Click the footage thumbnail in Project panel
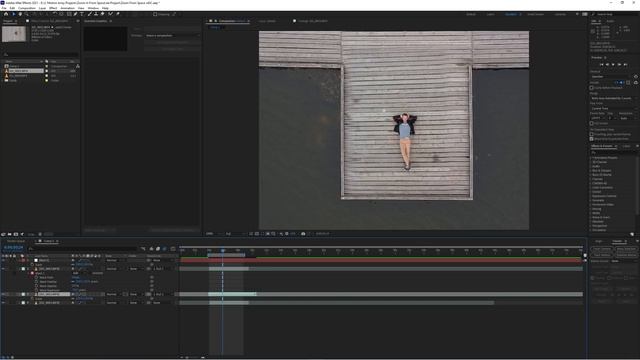Viewport: 640px width, 360px height. 14,34
